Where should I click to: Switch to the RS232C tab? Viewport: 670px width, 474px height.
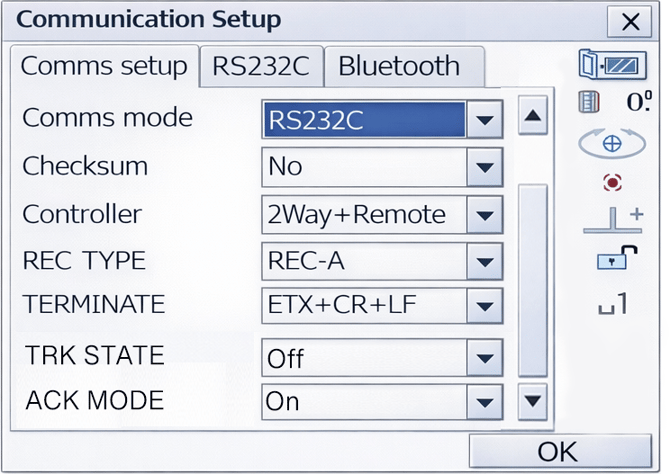pos(261,67)
